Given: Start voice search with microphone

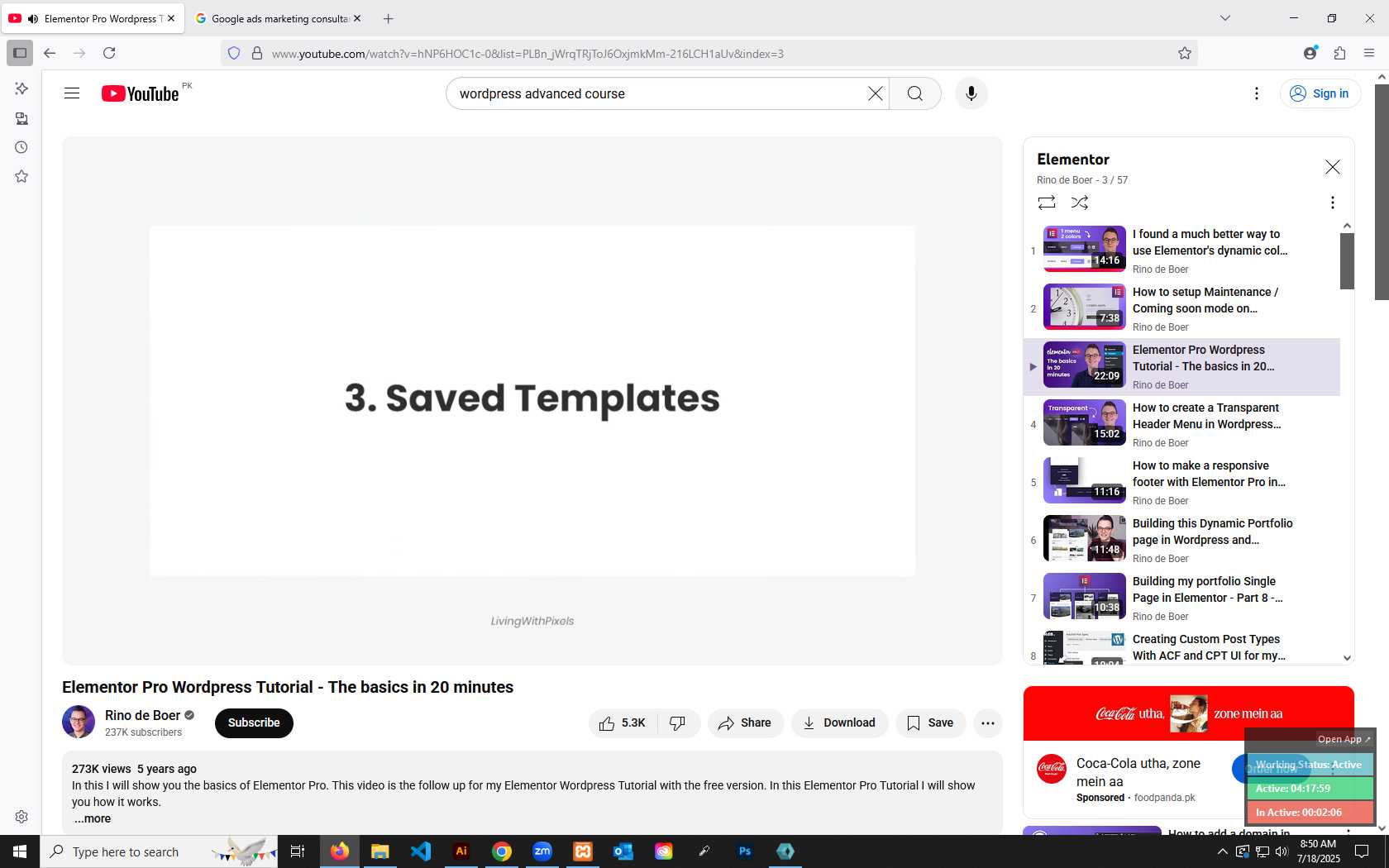Looking at the screenshot, I should [x=971, y=93].
